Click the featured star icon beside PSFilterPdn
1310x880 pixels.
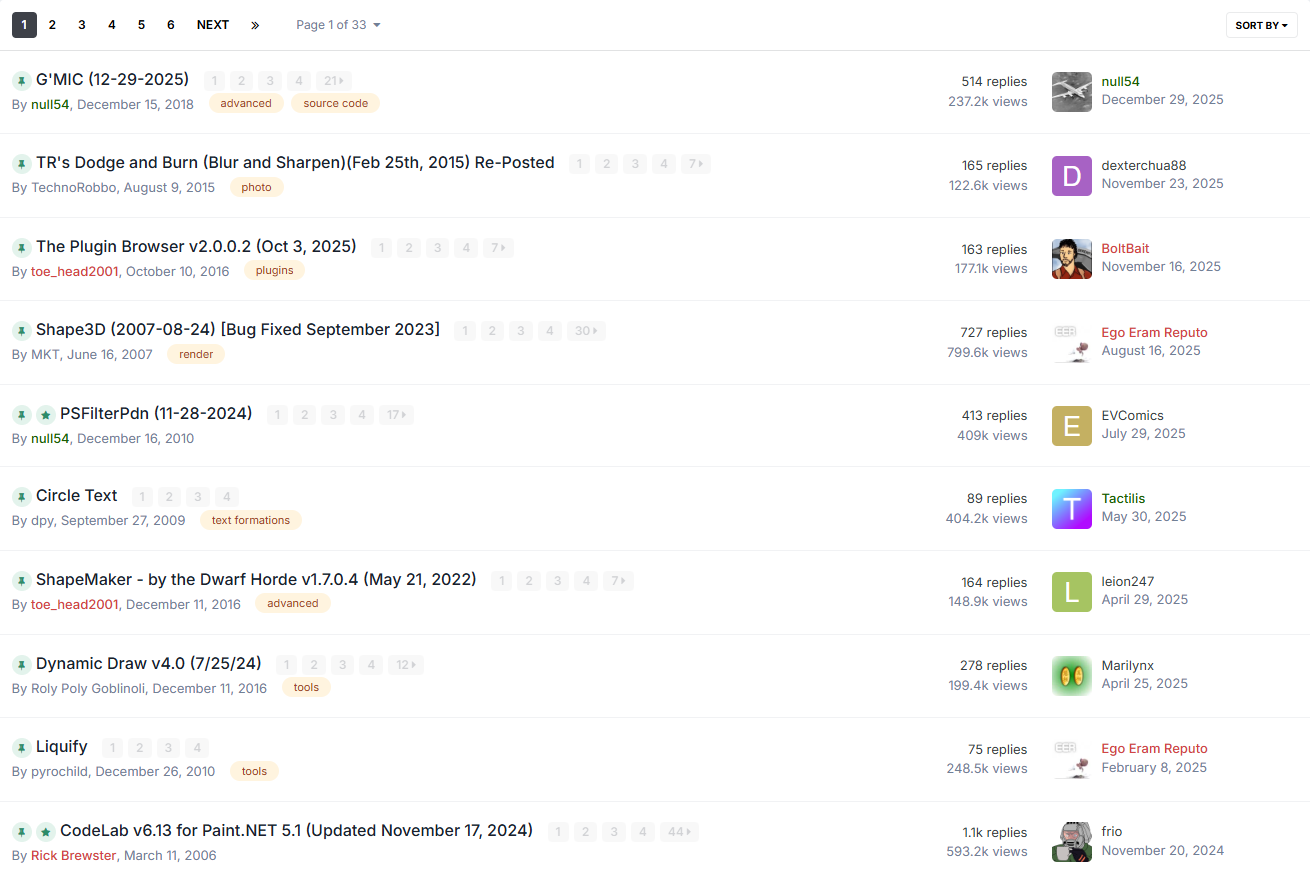click(46, 415)
